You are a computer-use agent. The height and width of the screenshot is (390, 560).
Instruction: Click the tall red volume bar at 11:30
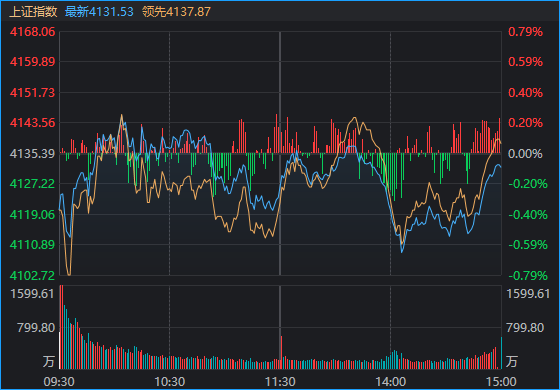[281, 352]
